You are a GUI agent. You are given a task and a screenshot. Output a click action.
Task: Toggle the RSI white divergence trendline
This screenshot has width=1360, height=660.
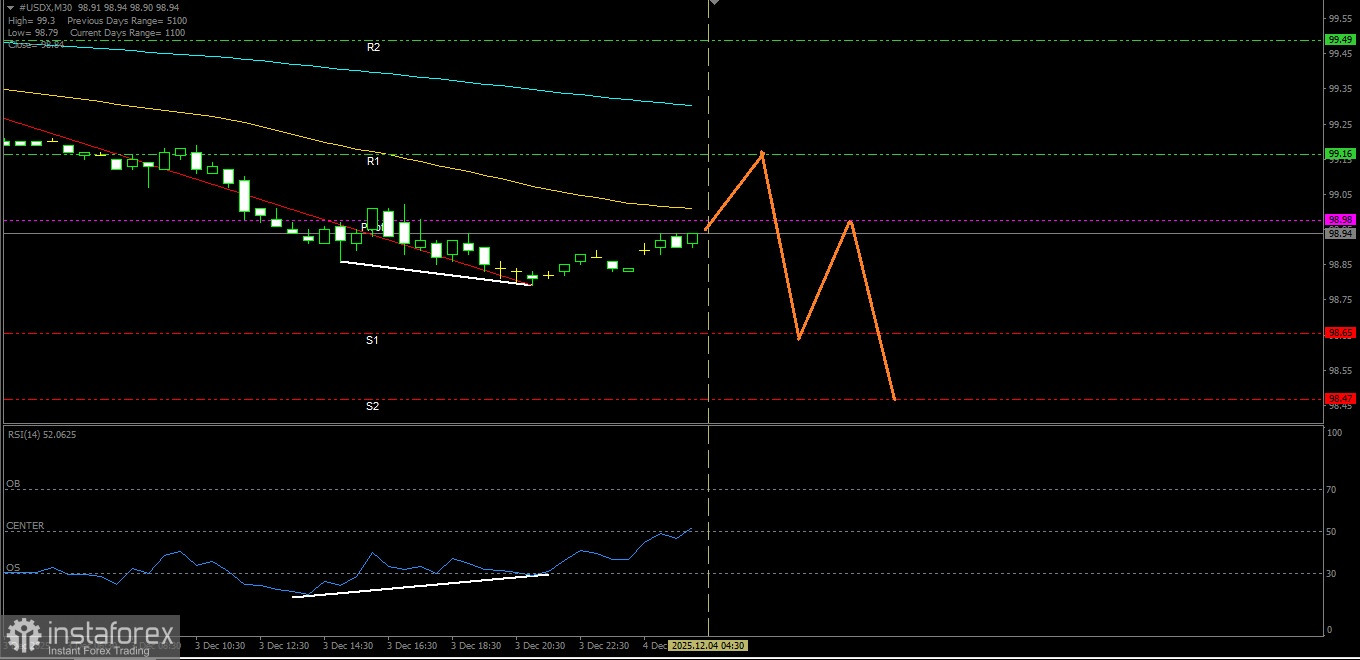coord(420,585)
